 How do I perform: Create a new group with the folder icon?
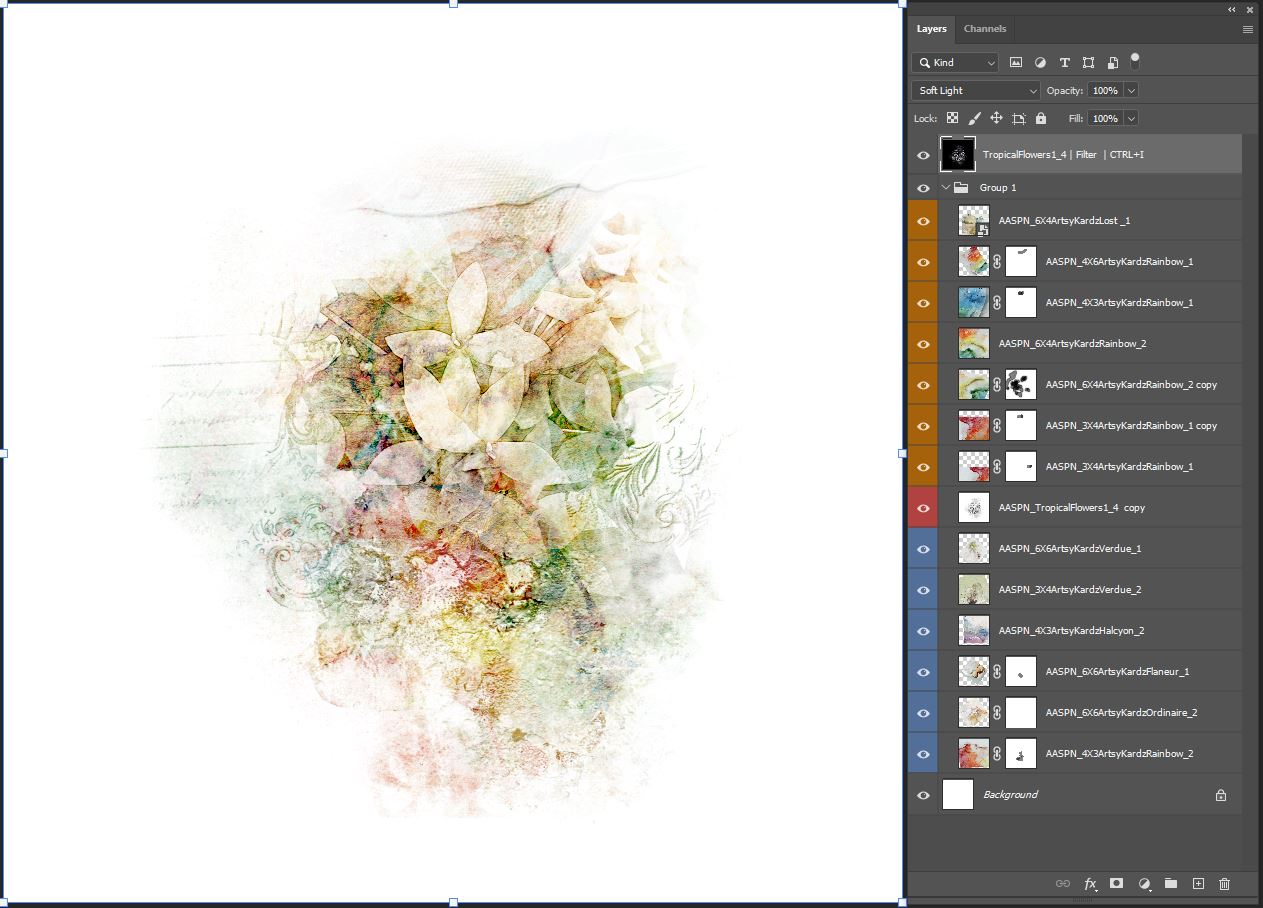click(x=1171, y=884)
